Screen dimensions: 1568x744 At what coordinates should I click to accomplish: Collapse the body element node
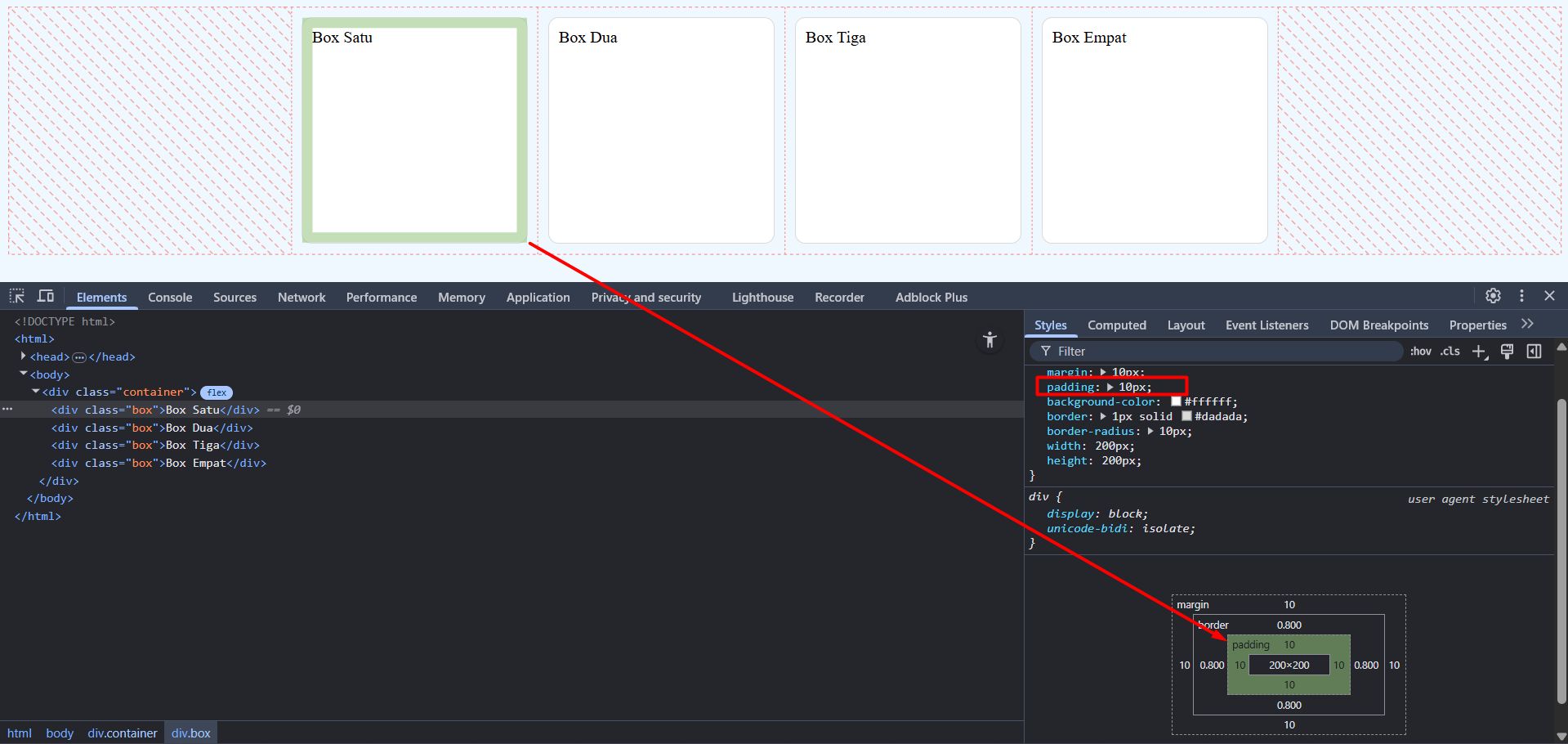click(x=23, y=374)
